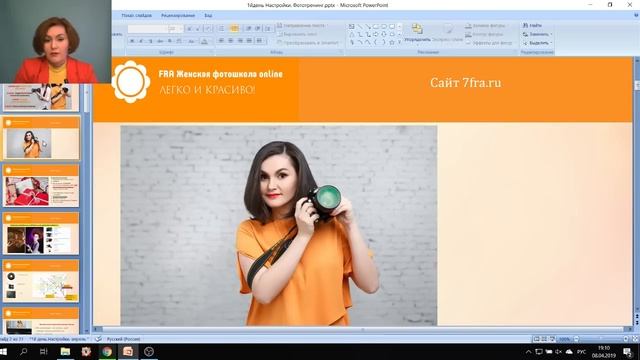Click the PowerPoint taskbar icon
Image resolution: width=640 pixels, height=360 pixels.
point(128,351)
